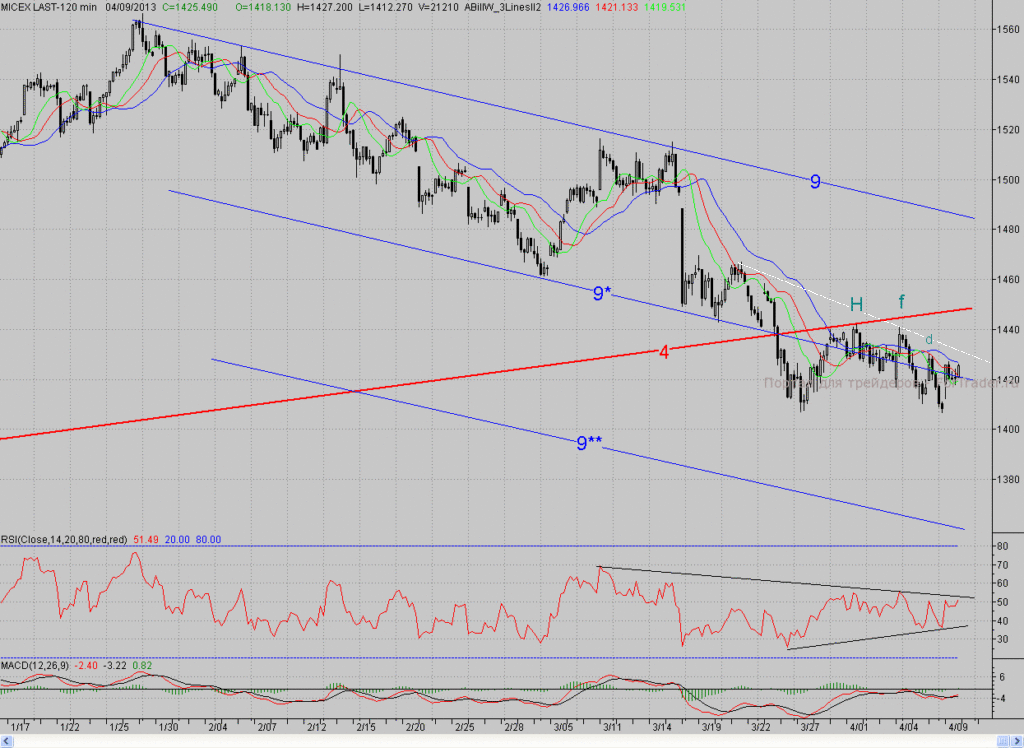Click the ABillW_3LinesII2 indicator name in header
The height and width of the screenshot is (748, 1024).
502,7
